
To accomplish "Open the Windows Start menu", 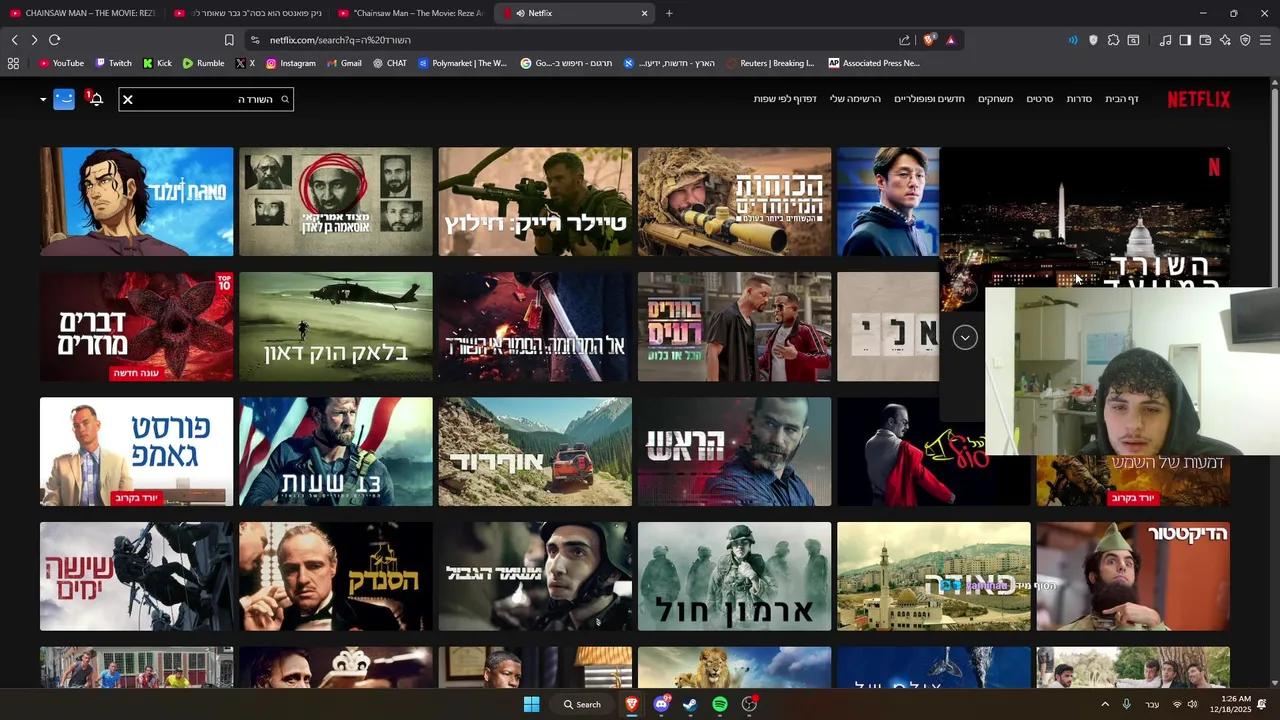I will [x=531, y=704].
